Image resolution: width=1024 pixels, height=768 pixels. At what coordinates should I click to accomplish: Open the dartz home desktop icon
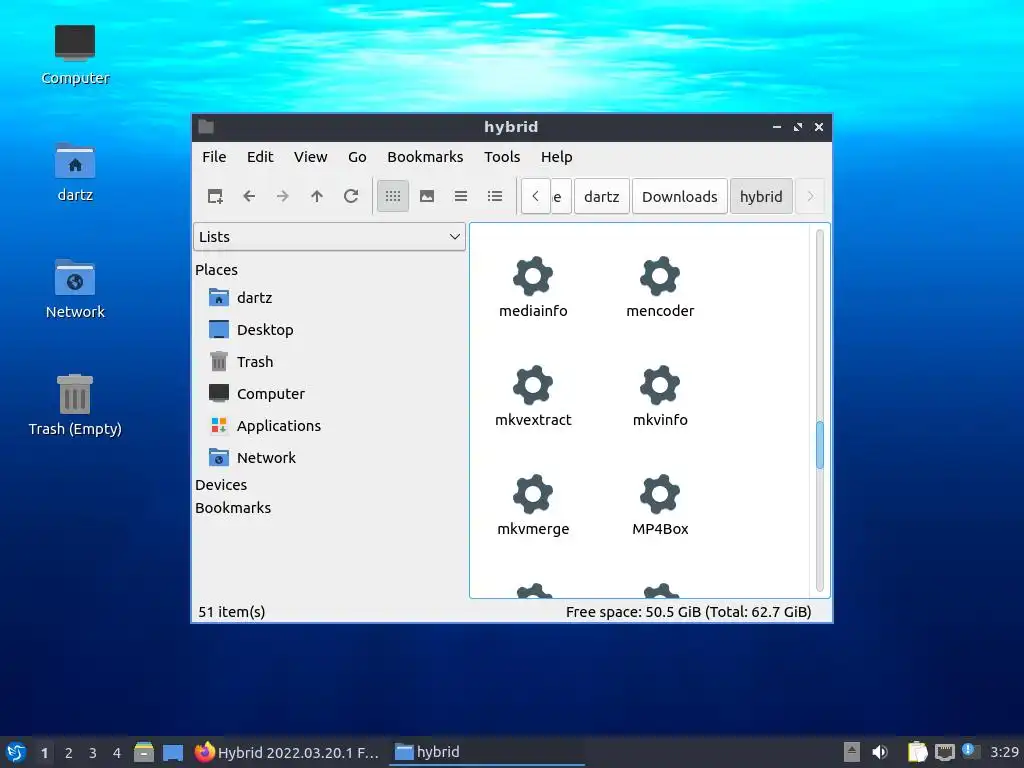click(75, 172)
